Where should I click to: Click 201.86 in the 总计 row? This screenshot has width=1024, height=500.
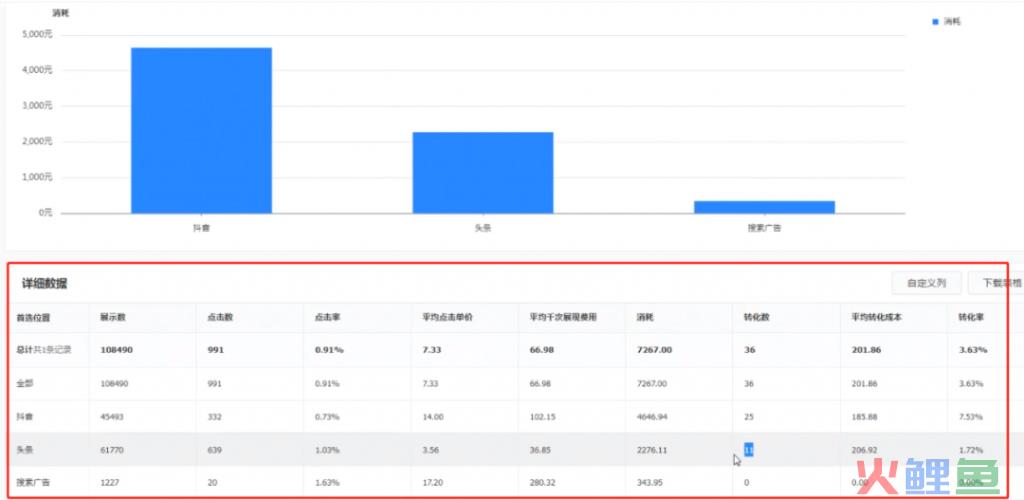[x=867, y=350]
